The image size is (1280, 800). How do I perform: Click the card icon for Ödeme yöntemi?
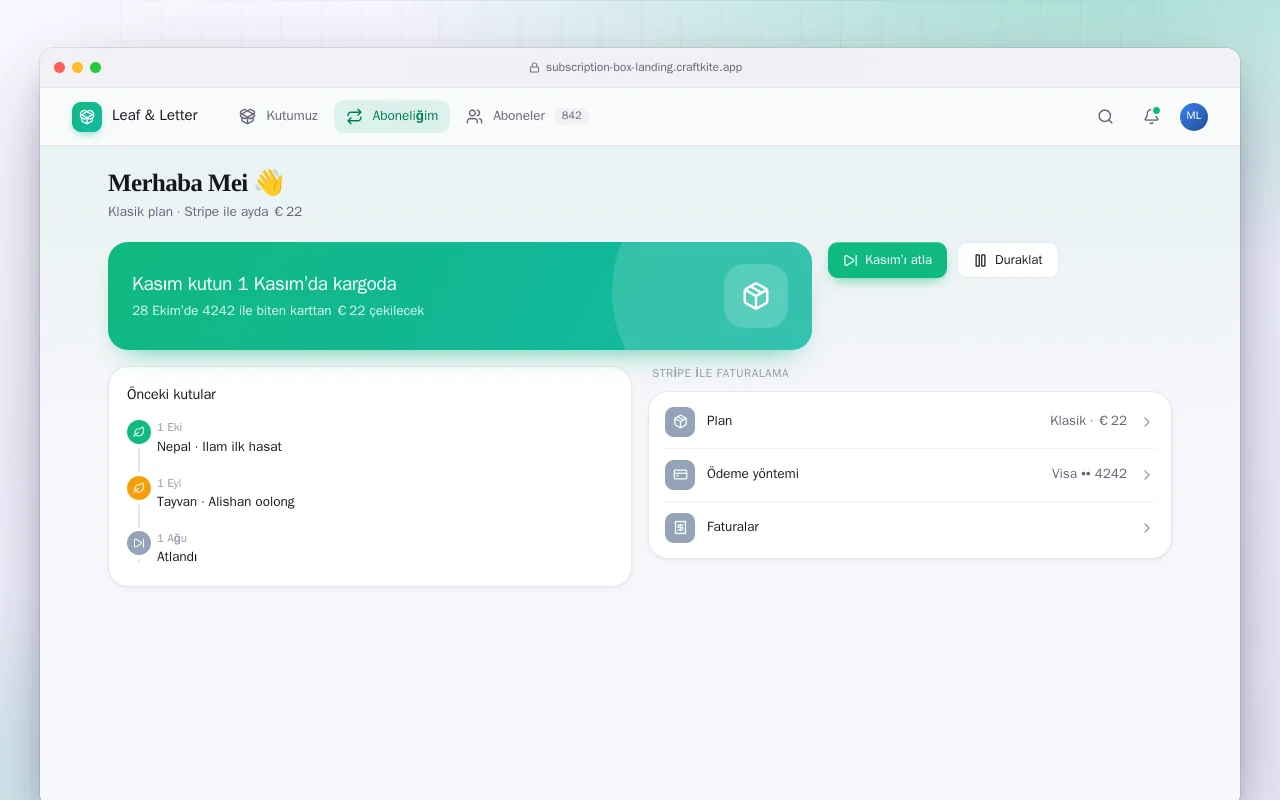(x=680, y=475)
